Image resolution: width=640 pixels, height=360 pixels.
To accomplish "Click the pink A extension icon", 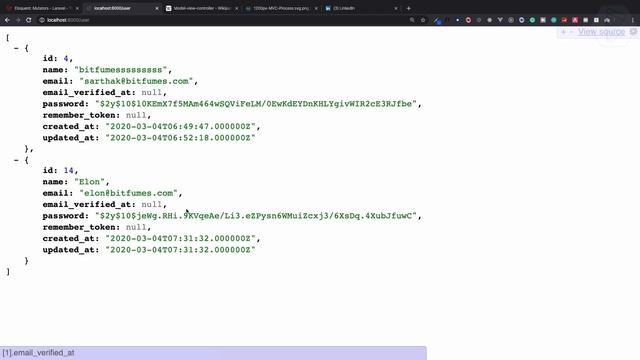I will (x=575, y=20).
